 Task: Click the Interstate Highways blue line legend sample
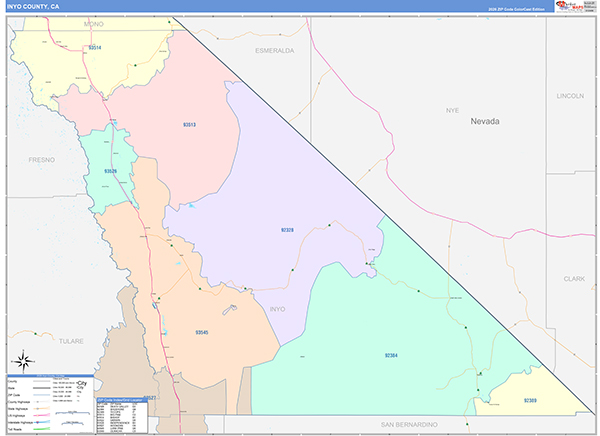click(x=42, y=422)
